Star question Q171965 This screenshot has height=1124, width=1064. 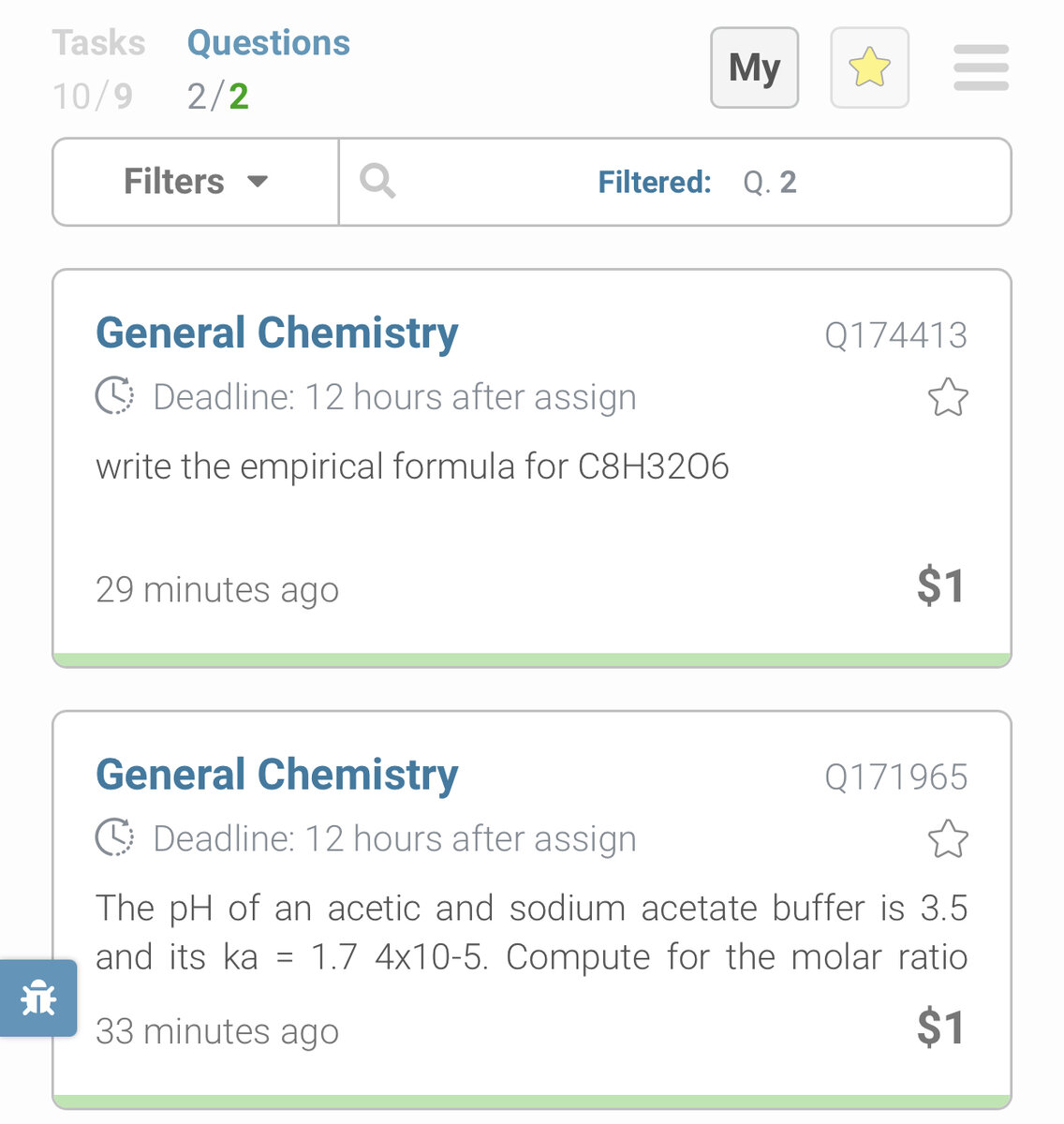(x=948, y=838)
